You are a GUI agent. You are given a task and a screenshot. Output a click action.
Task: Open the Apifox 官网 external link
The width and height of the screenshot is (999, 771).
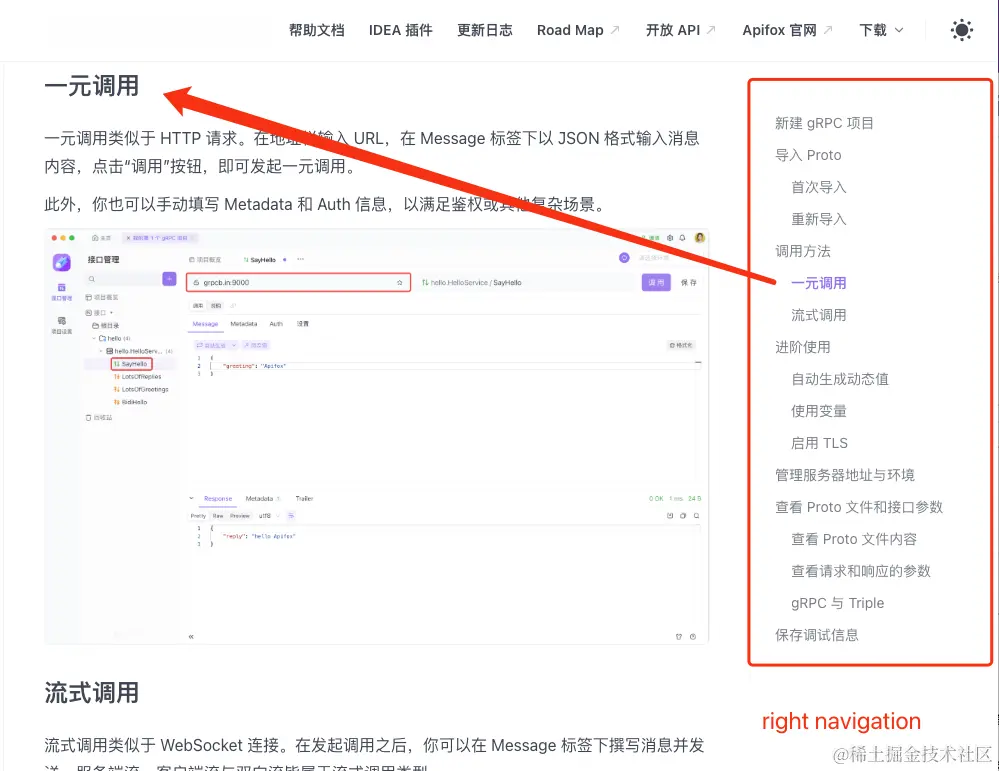787,30
